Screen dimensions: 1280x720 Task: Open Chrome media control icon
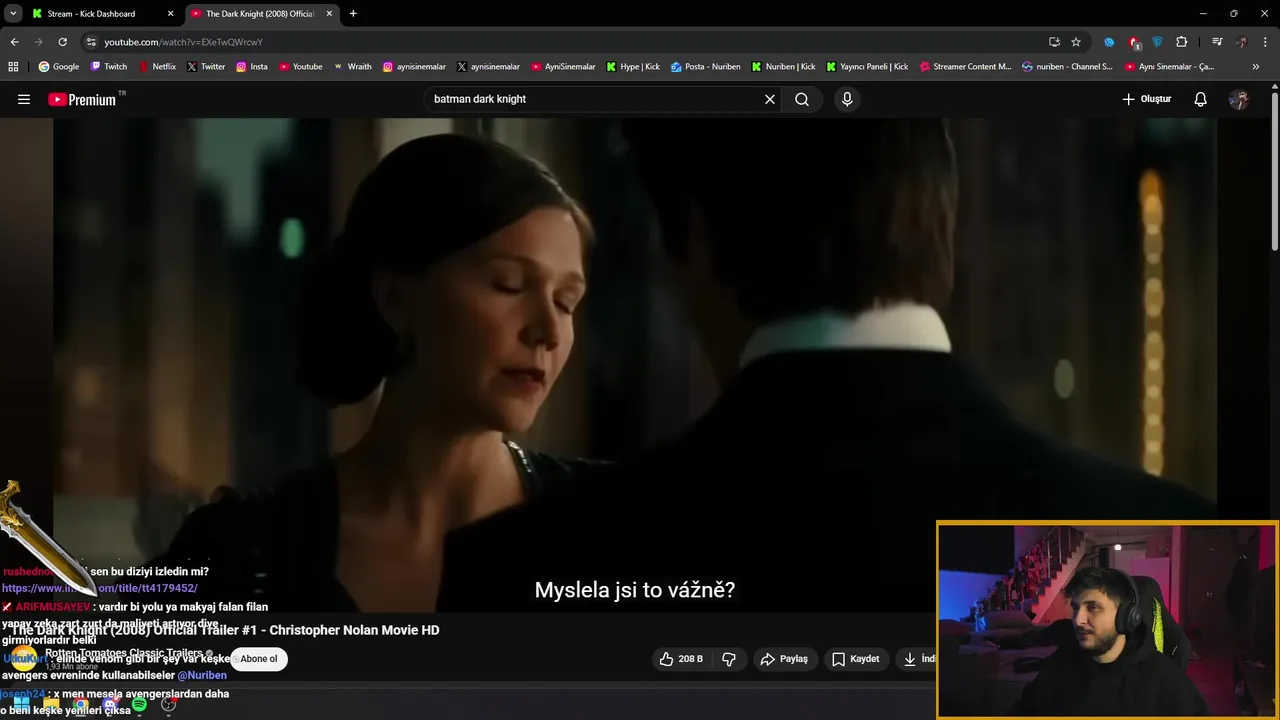point(1217,42)
